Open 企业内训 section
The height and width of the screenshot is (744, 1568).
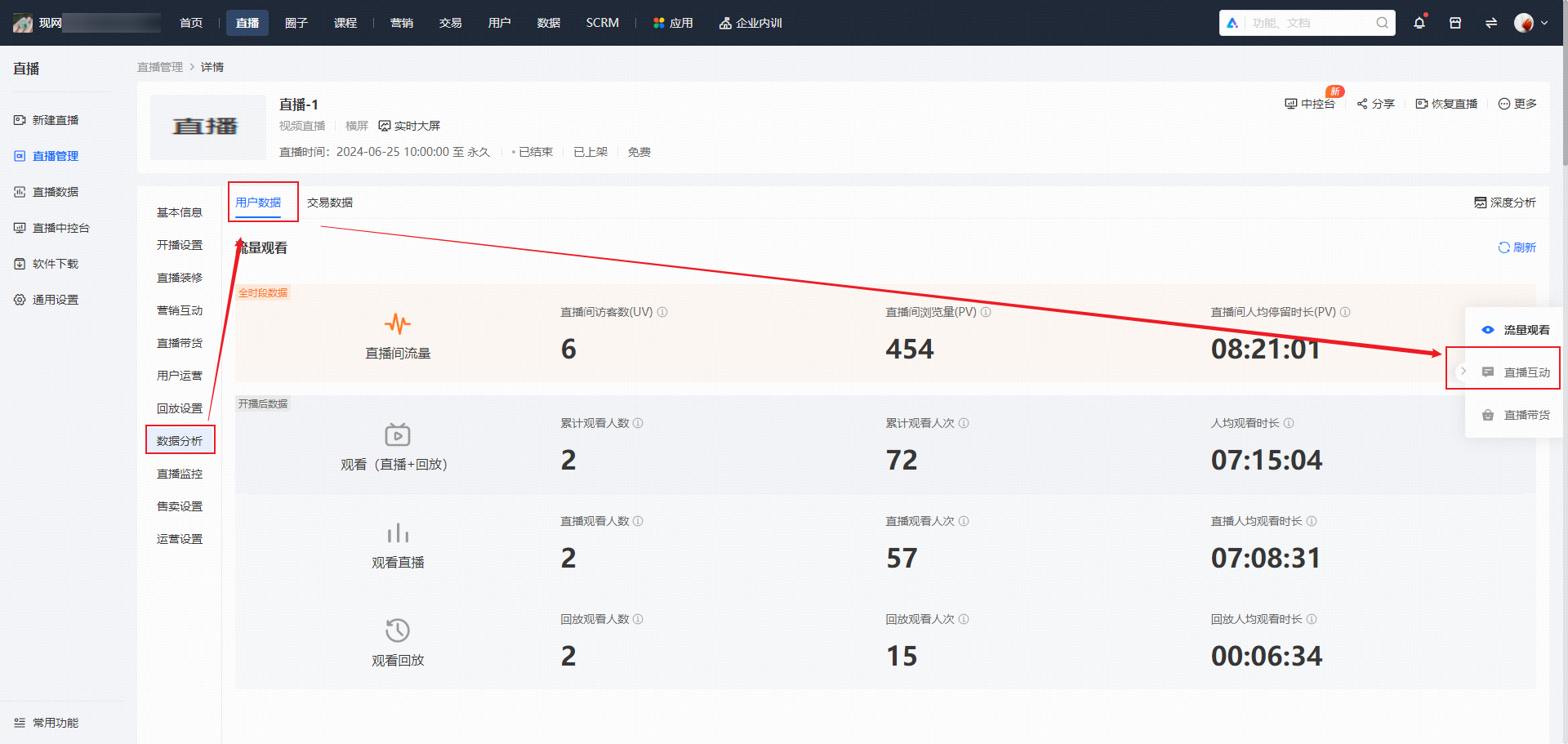[x=751, y=23]
